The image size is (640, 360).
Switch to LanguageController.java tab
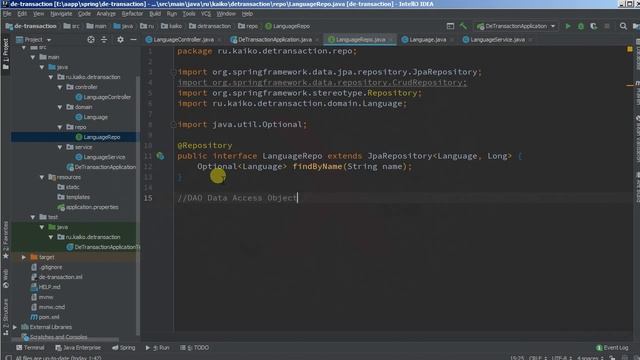click(x=183, y=40)
